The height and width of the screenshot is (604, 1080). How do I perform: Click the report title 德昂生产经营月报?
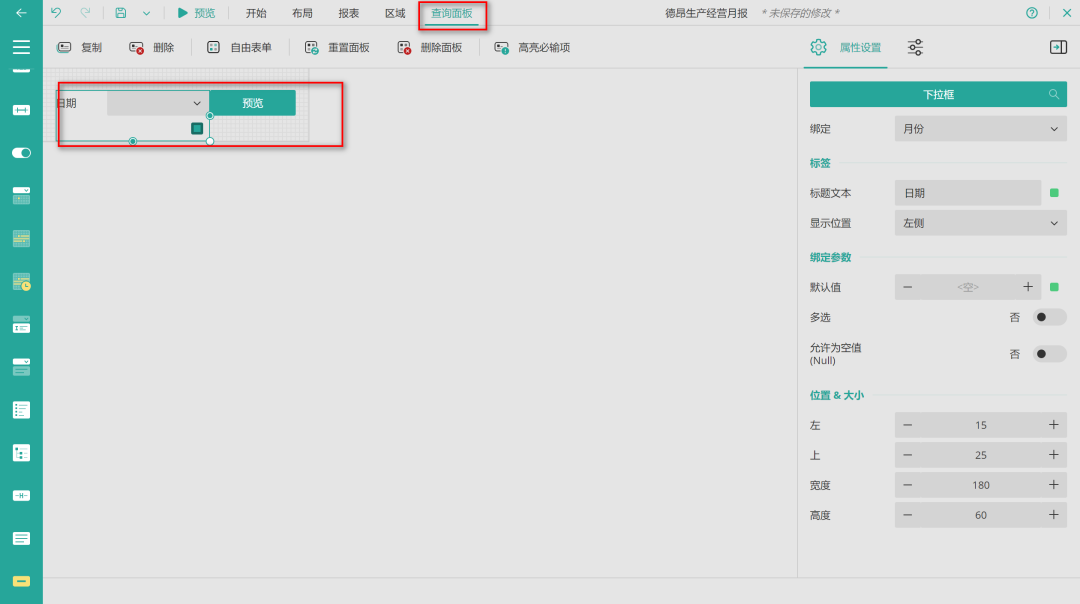[706, 13]
